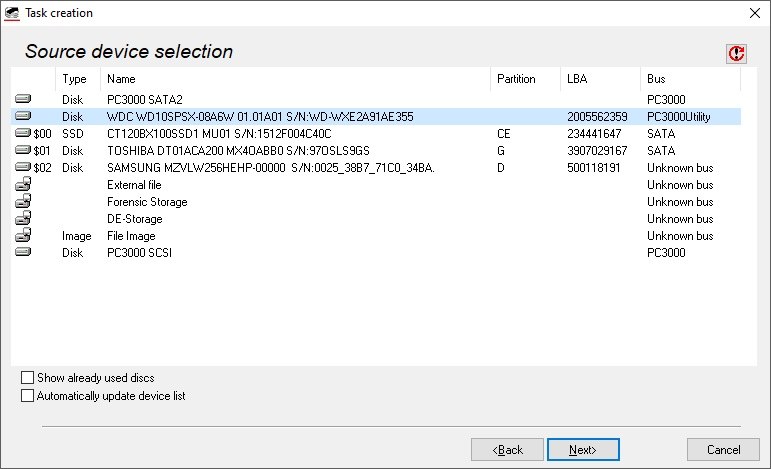This screenshot has height=469, width=771.
Task: Click the PC3000 SCSI disk icon
Action: (x=23, y=253)
